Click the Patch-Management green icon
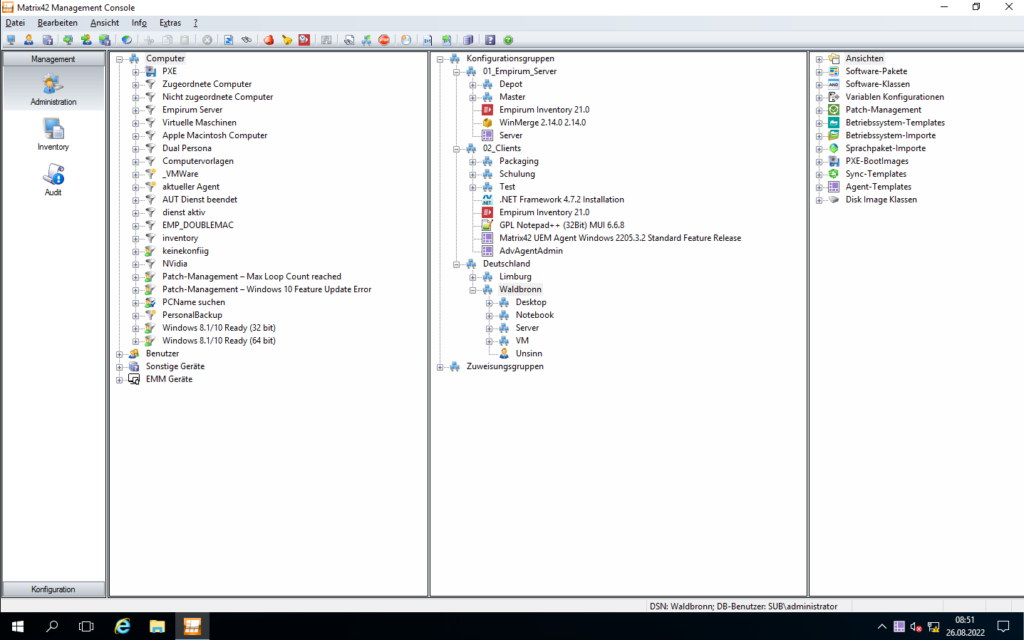Image resolution: width=1024 pixels, height=640 pixels. click(833, 110)
